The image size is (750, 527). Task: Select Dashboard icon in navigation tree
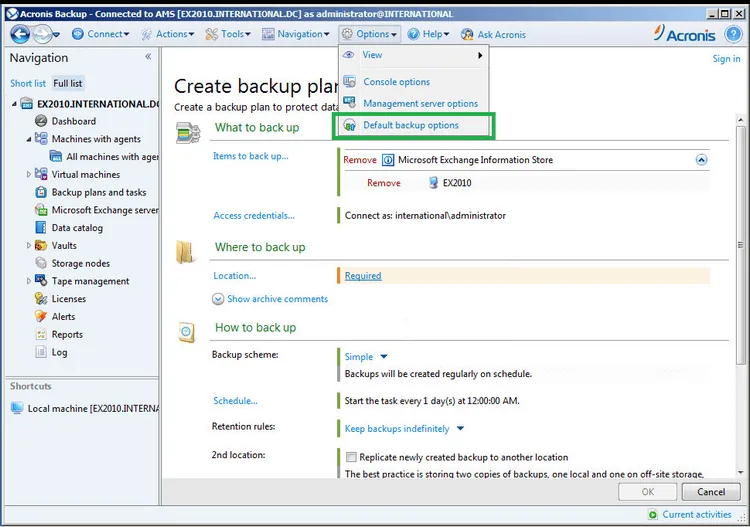(41, 121)
